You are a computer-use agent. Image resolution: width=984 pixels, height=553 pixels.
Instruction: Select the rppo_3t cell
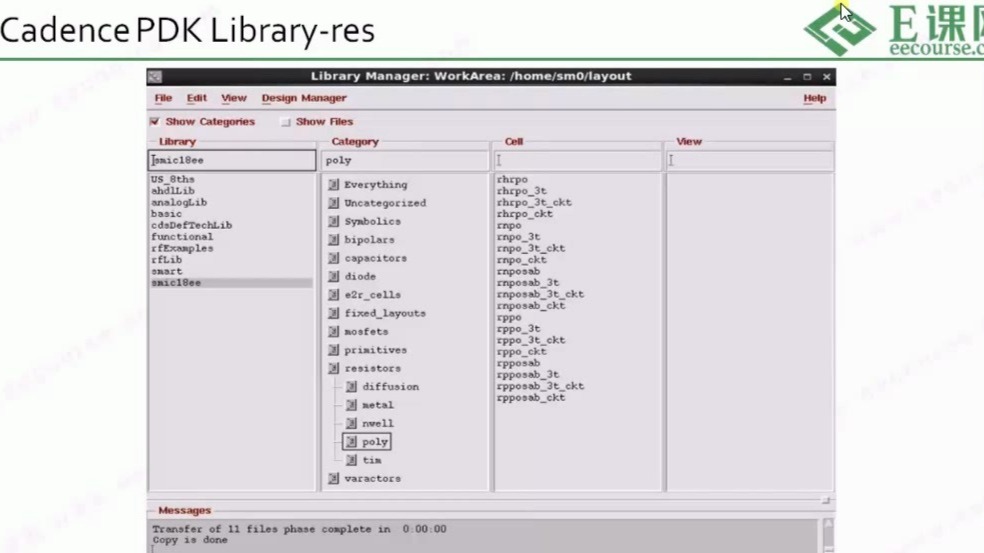[518, 329]
